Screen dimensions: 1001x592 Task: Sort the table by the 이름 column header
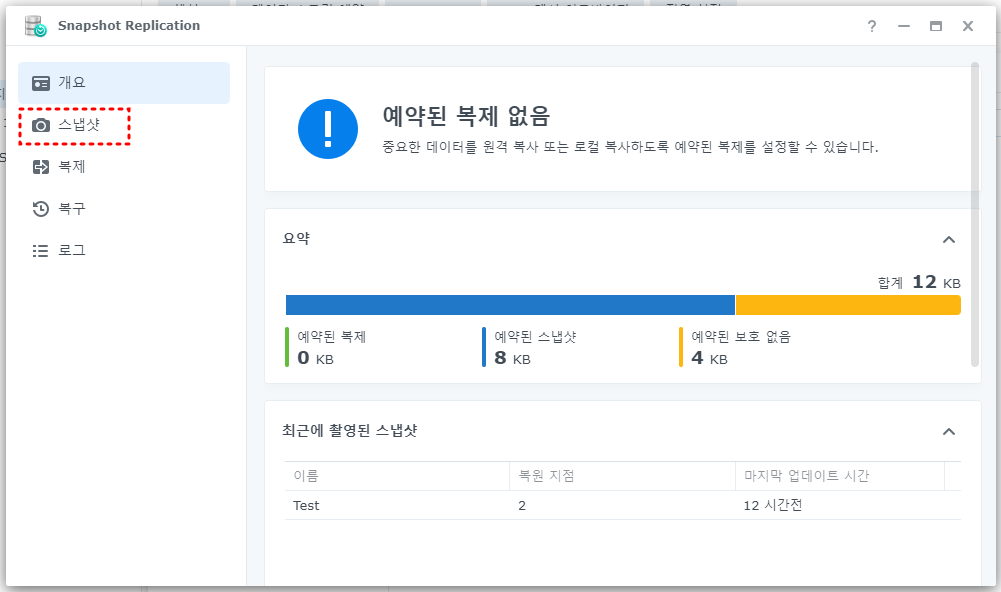point(303,477)
